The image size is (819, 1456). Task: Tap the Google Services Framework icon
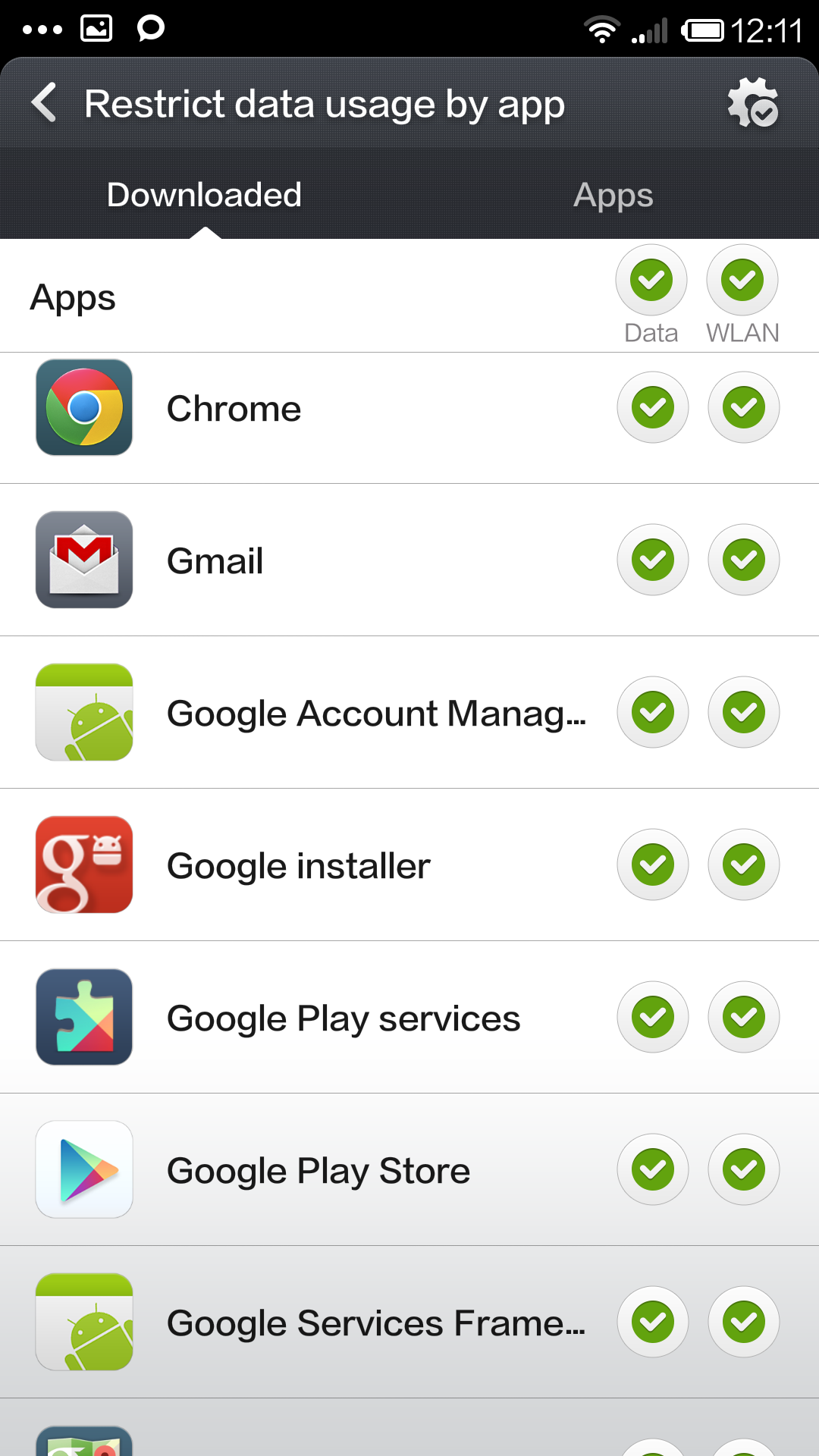84,1322
